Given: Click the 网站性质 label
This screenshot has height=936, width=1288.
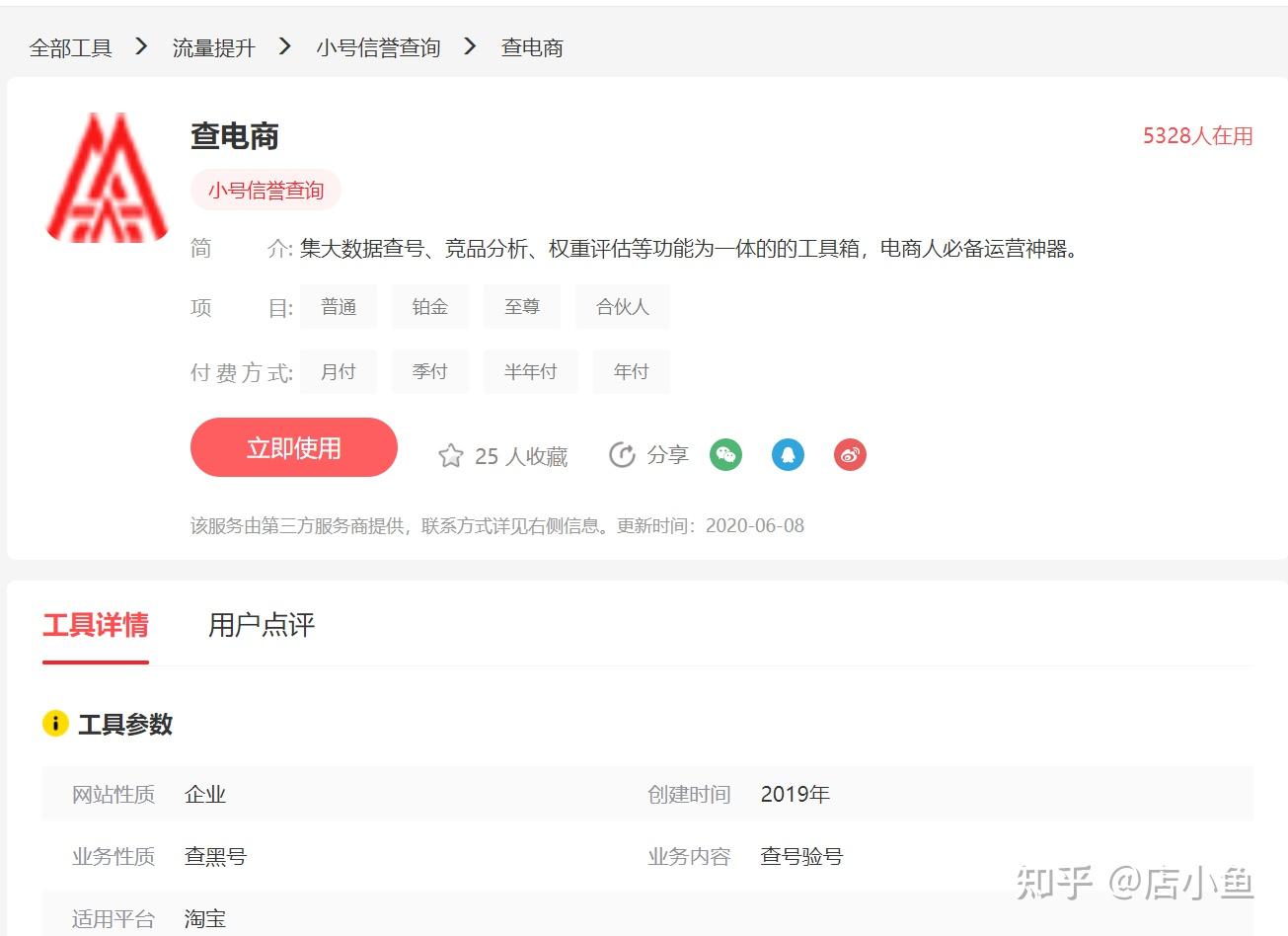Looking at the screenshot, I should (x=114, y=794).
